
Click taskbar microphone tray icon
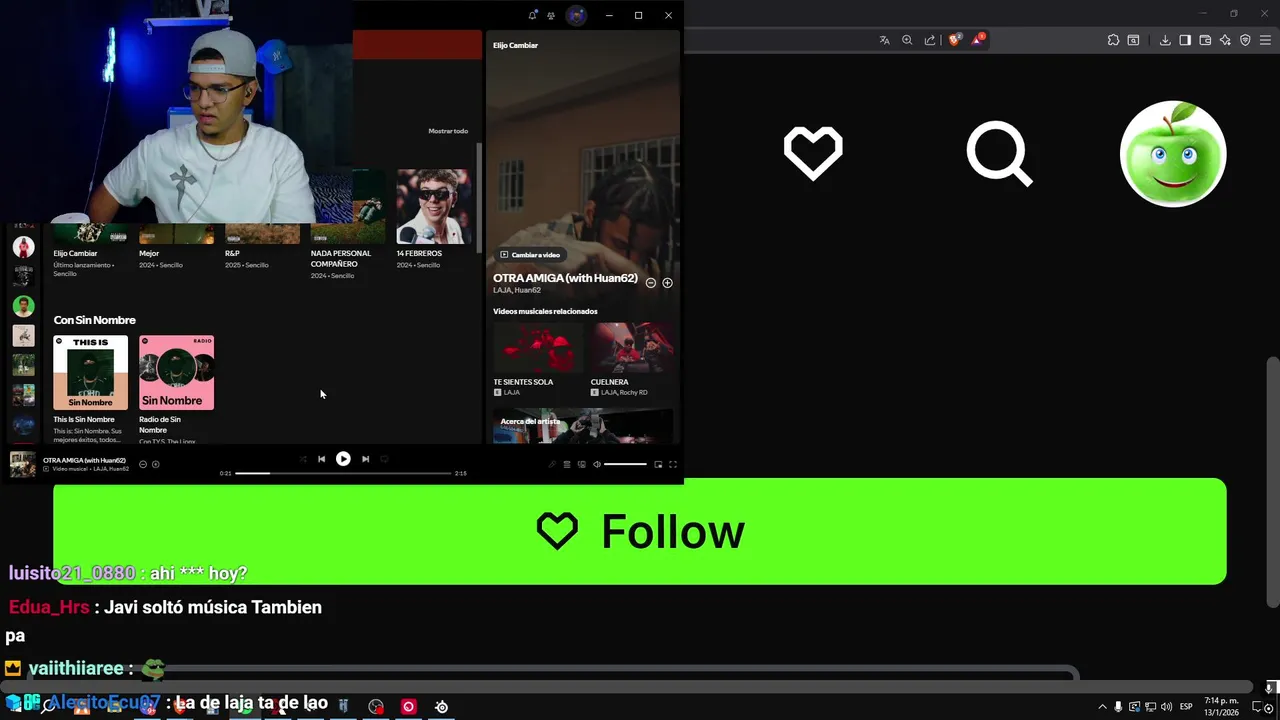1118,707
